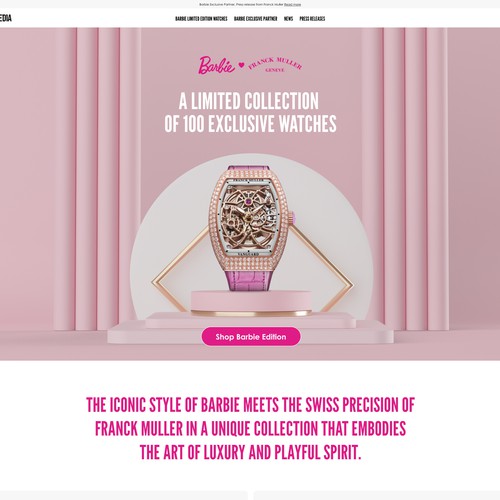Click the pink tagline about Swiss precision
Viewport: 500px width, 500px height.
tap(250, 428)
